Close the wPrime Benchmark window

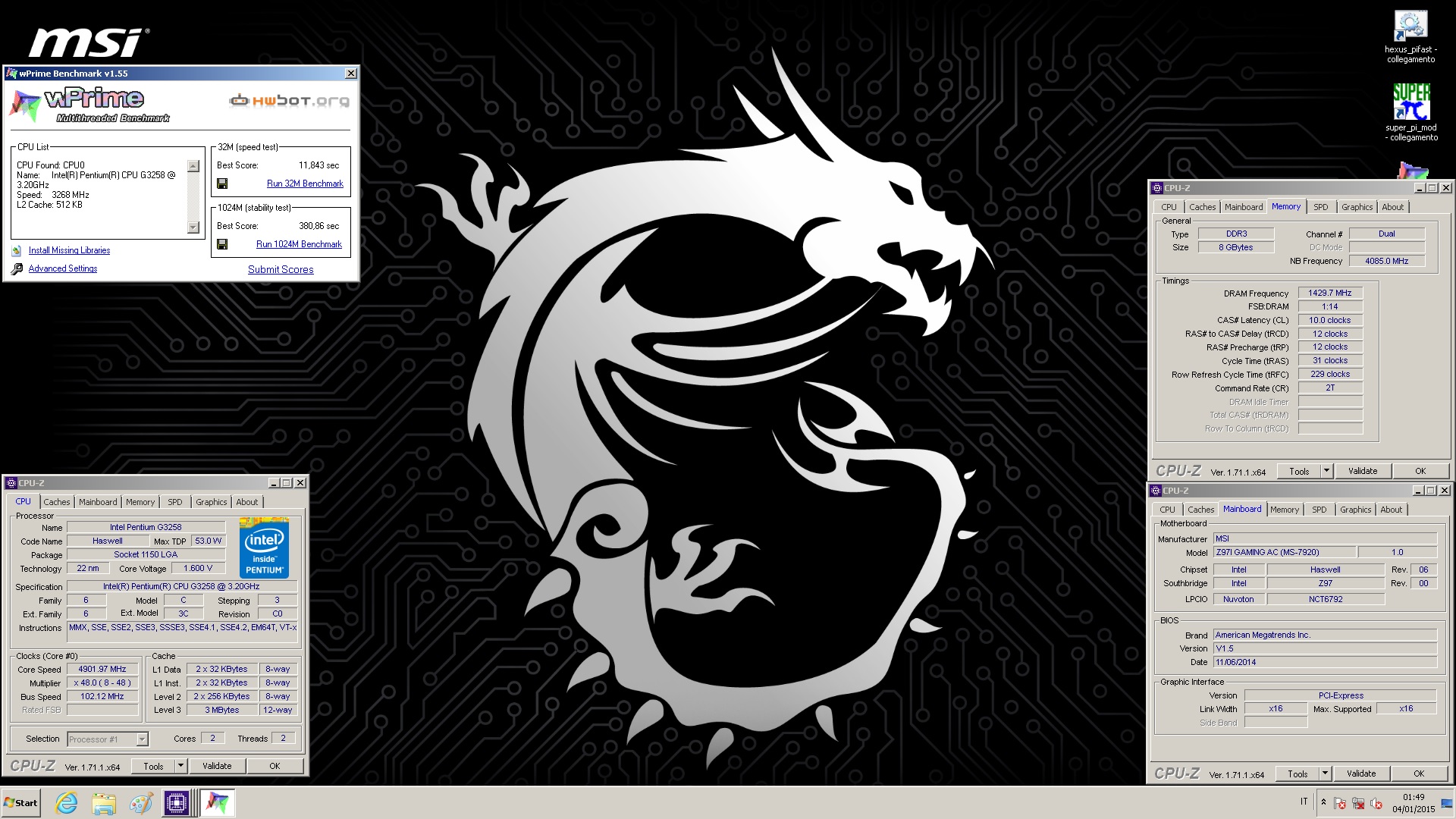(x=351, y=74)
